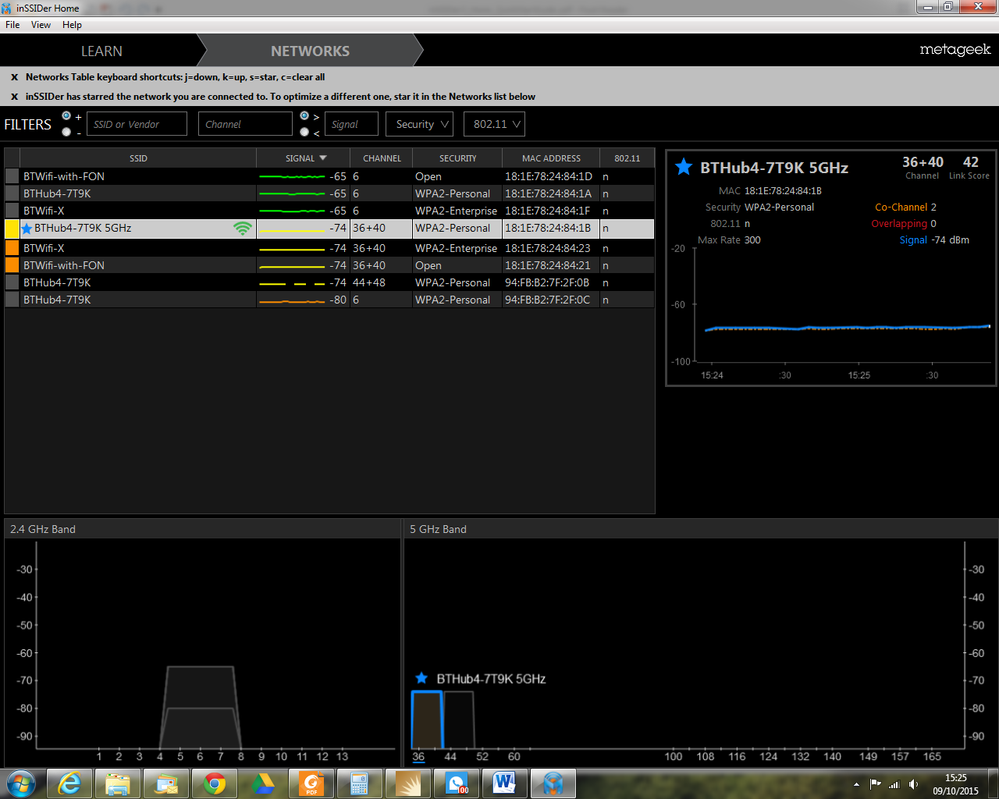Click the Signal filter input field
Viewport: 999px width, 799px height.
(x=352, y=124)
